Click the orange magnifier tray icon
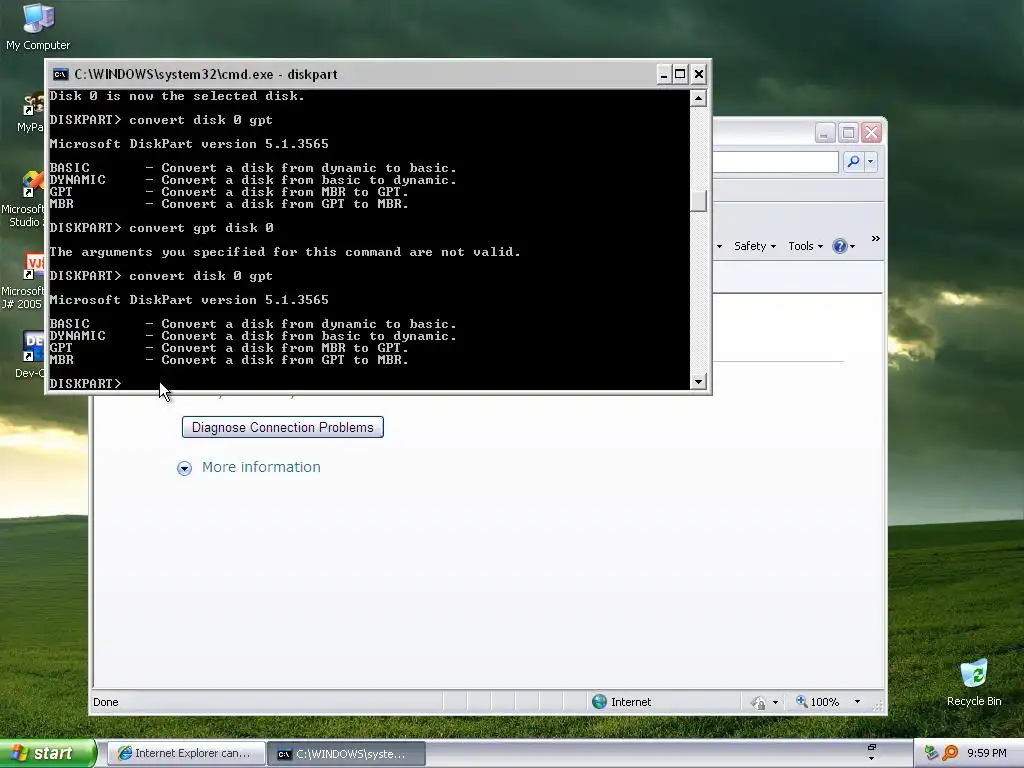 point(950,753)
